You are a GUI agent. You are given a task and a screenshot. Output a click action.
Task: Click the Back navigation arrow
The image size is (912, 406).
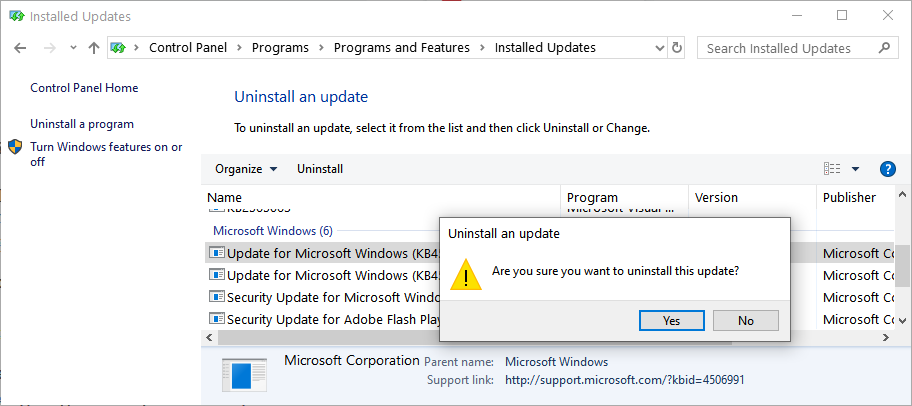pos(21,48)
